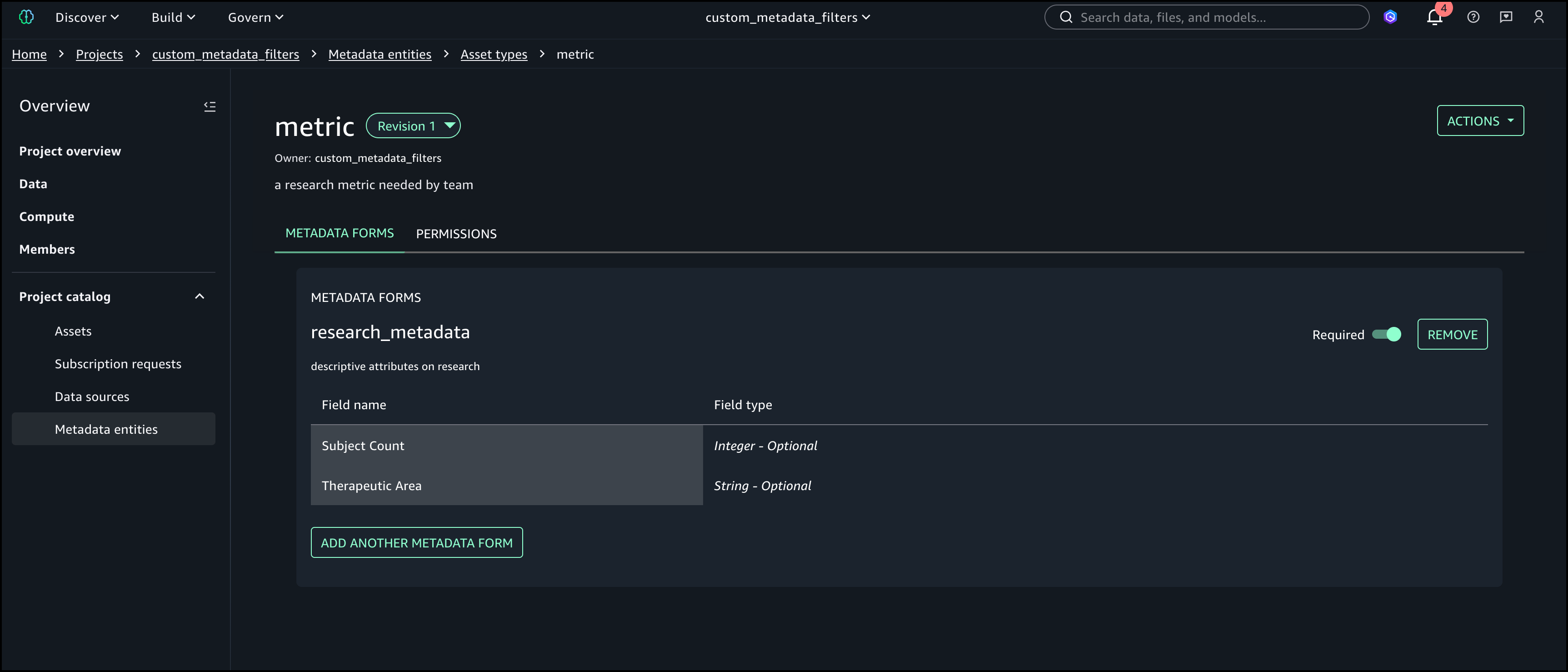
Task: Open the user profile icon
Action: [x=1539, y=17]
